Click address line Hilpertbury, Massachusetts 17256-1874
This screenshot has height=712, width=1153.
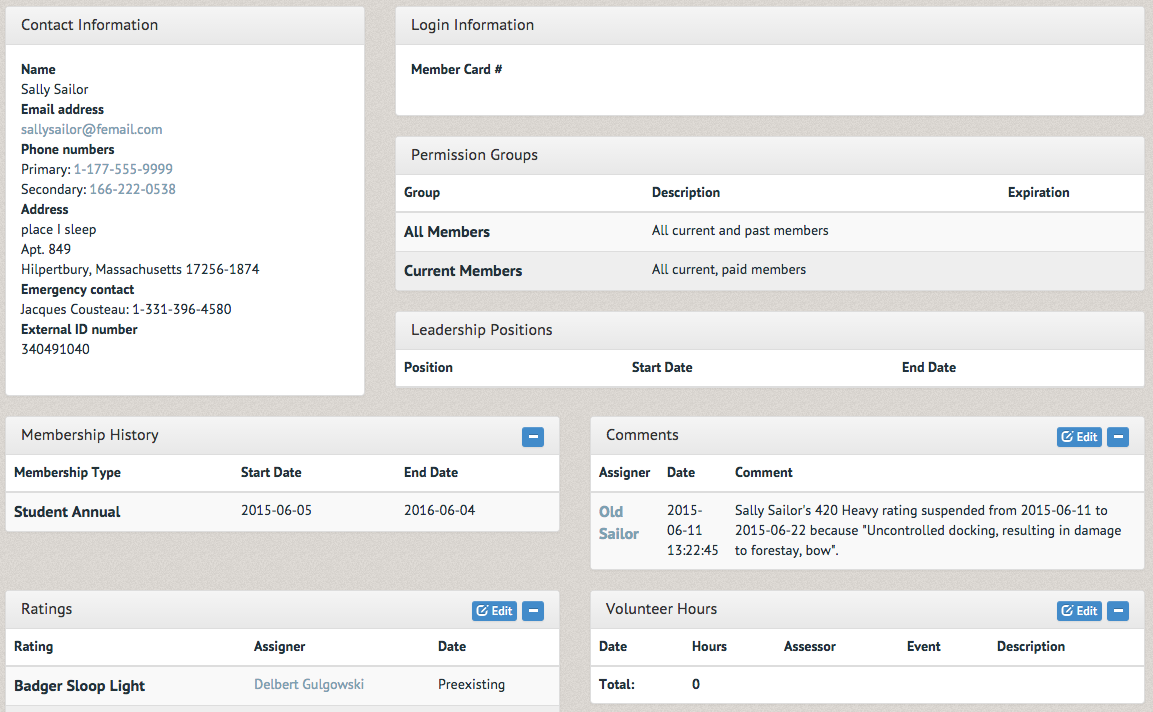(140, 270)
